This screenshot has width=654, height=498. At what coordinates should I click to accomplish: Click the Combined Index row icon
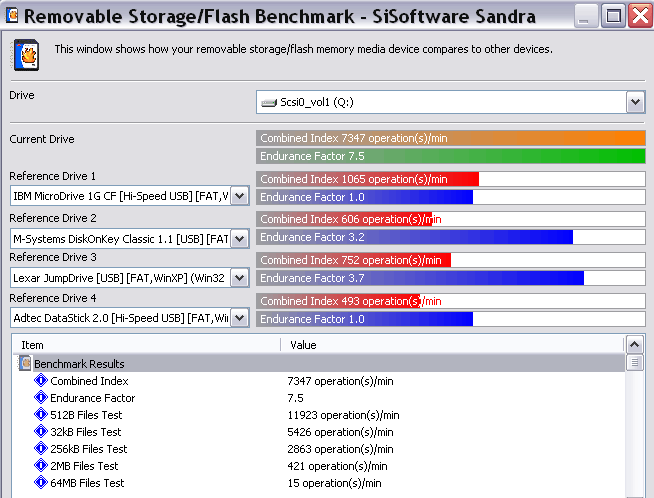pos(40,380)
